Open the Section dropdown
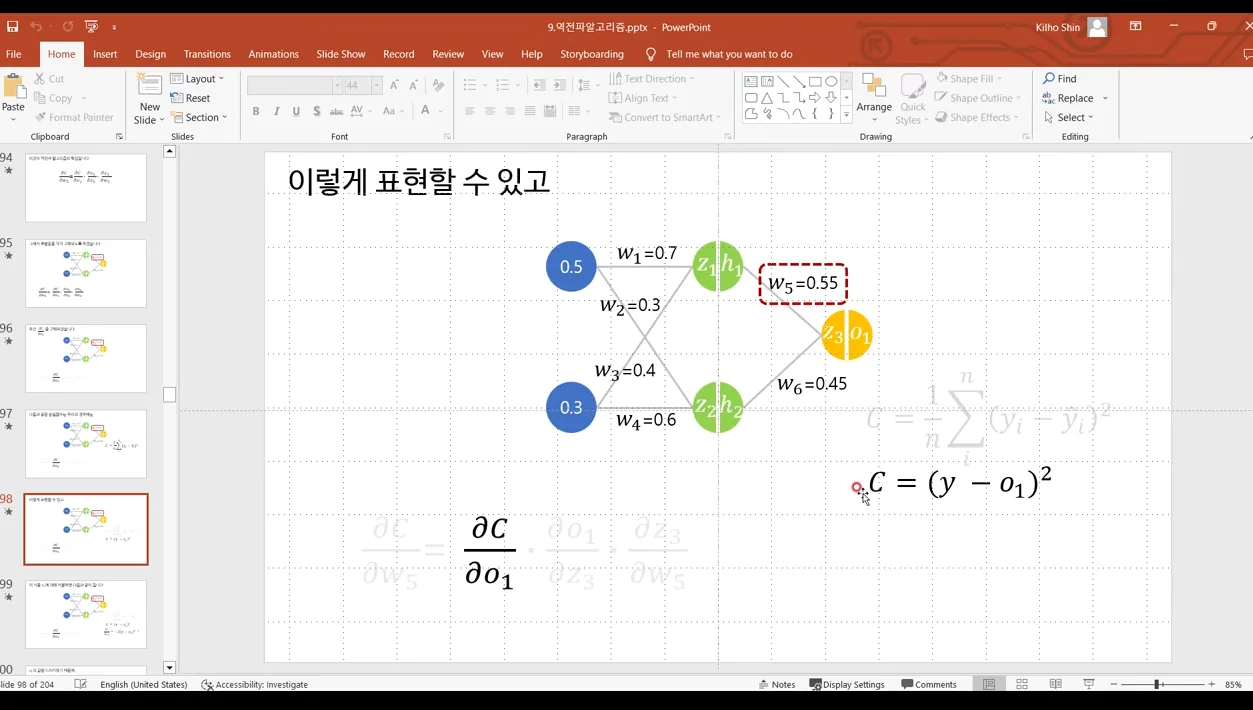This screenshot has height=710, width=1253. tap(199, 117)
